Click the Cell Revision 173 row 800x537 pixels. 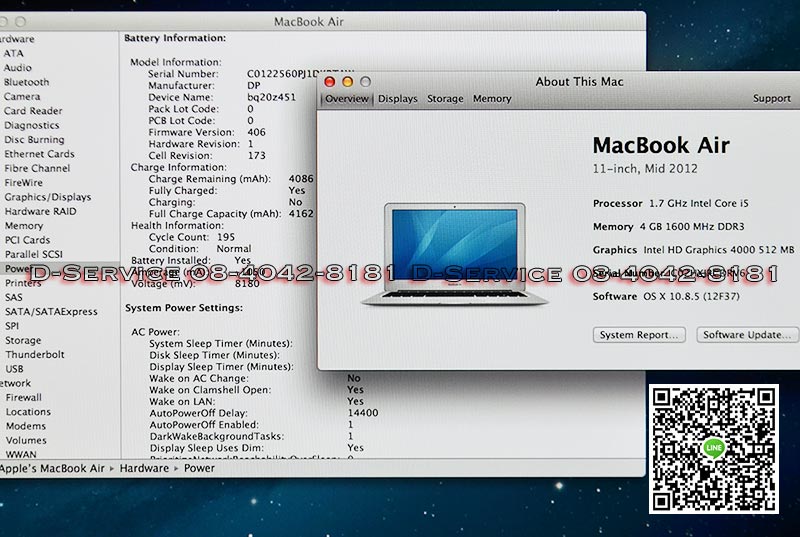[207, 156]
